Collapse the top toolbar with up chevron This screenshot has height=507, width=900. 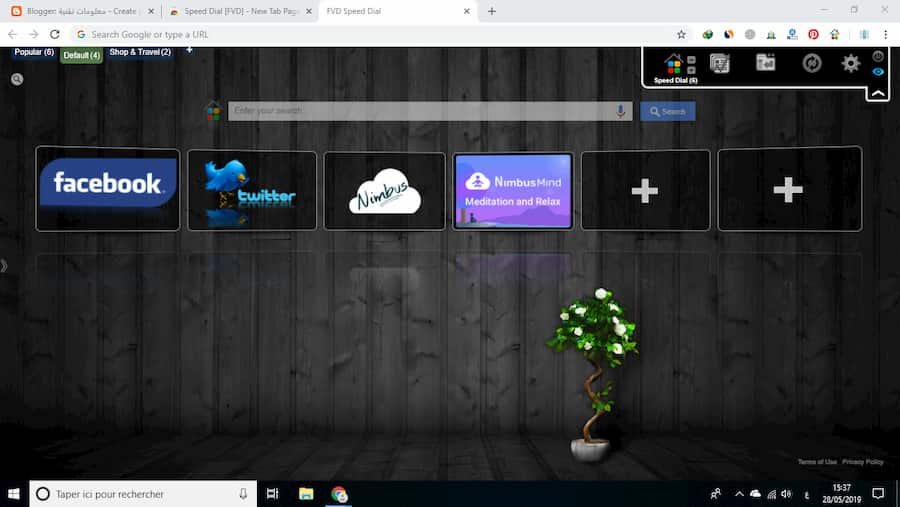[877, 93]
